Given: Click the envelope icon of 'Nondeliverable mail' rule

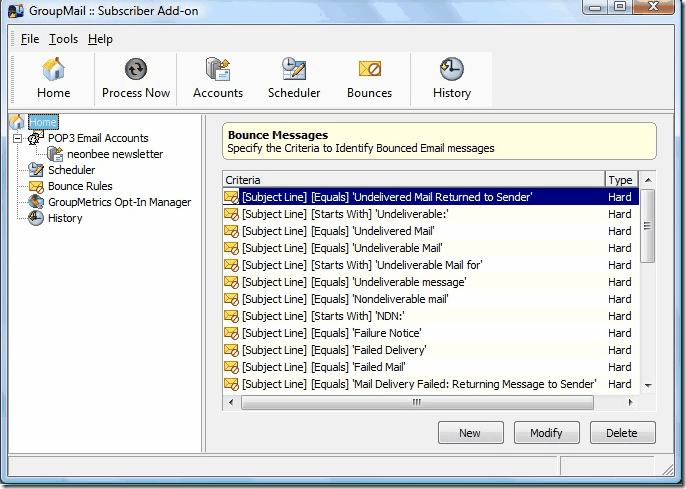Looking at the screenshot, I should (231, 299).
